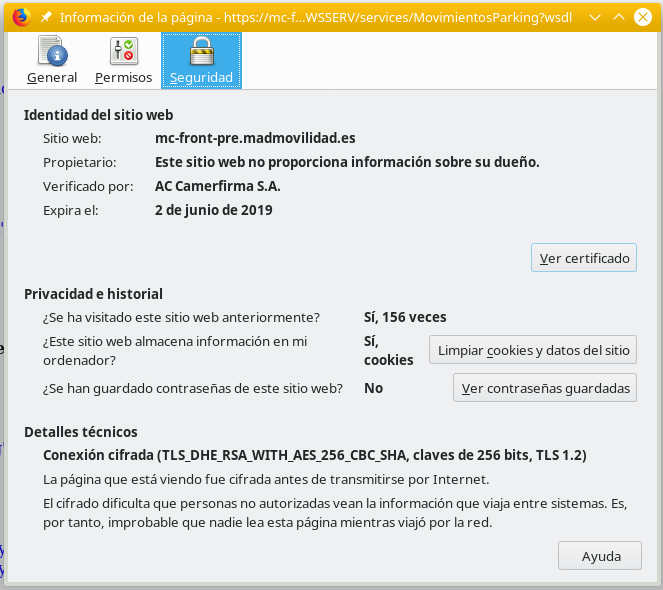This screenshot has width=663, height=590.
Task: Open the General tab
Action: 52,60
